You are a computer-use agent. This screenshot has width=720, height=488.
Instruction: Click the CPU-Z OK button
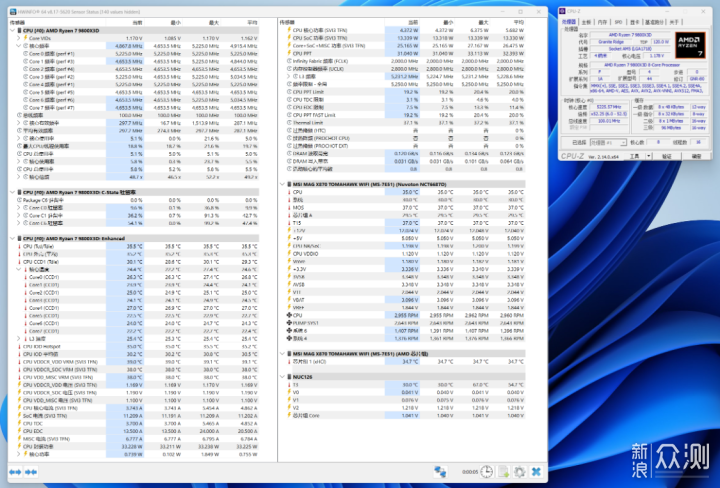696,156
